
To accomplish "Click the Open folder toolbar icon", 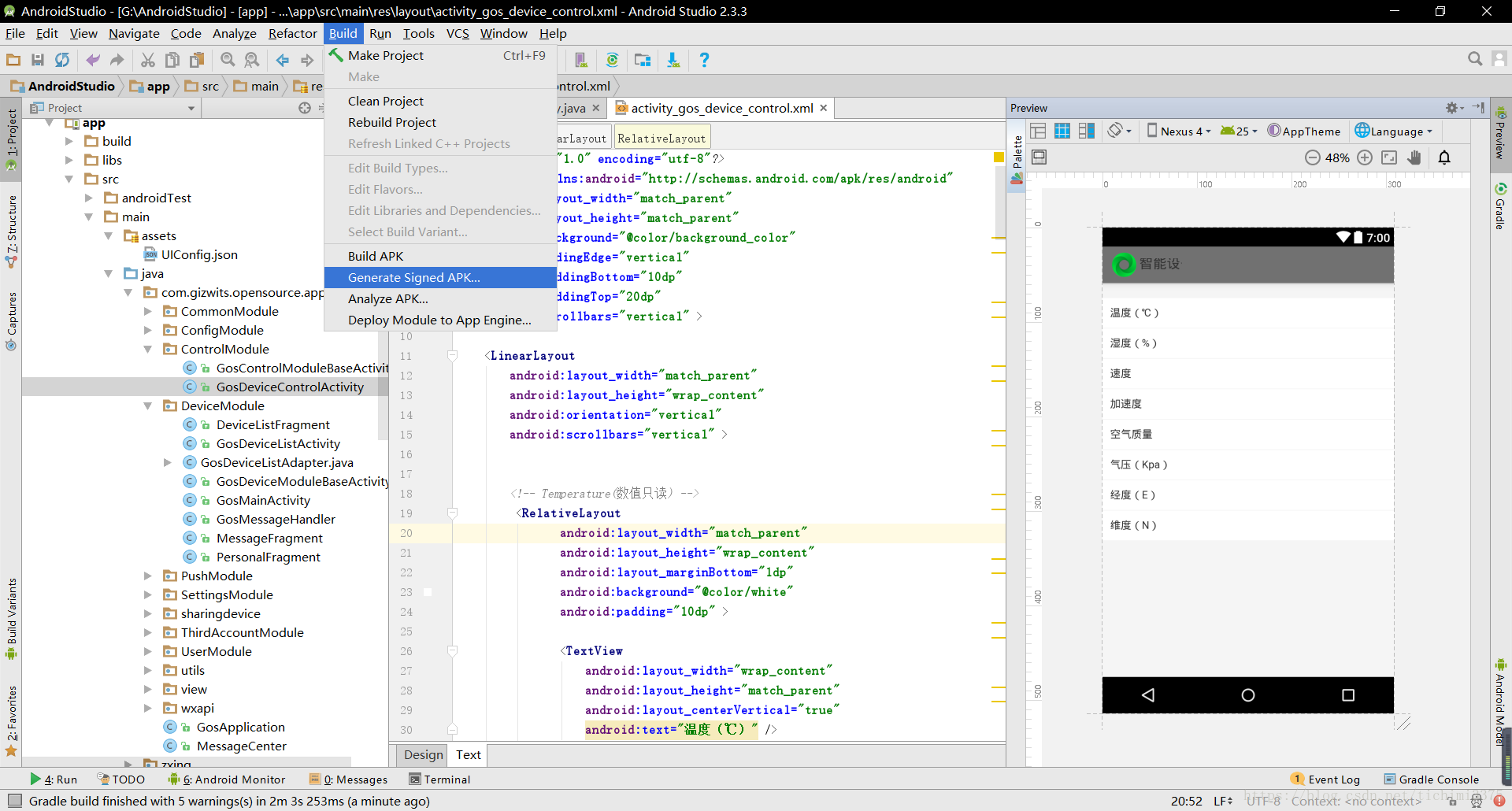I will click(13, 60).
